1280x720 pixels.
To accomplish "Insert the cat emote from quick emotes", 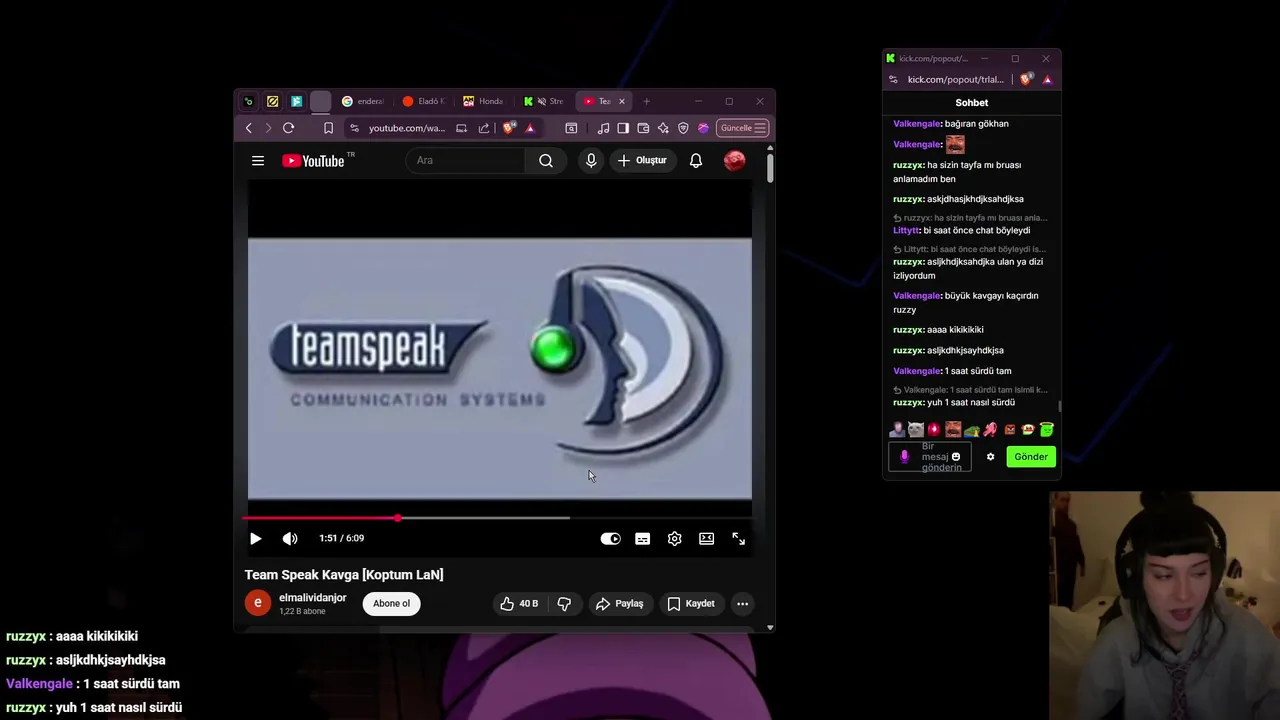I will point(915,430).
